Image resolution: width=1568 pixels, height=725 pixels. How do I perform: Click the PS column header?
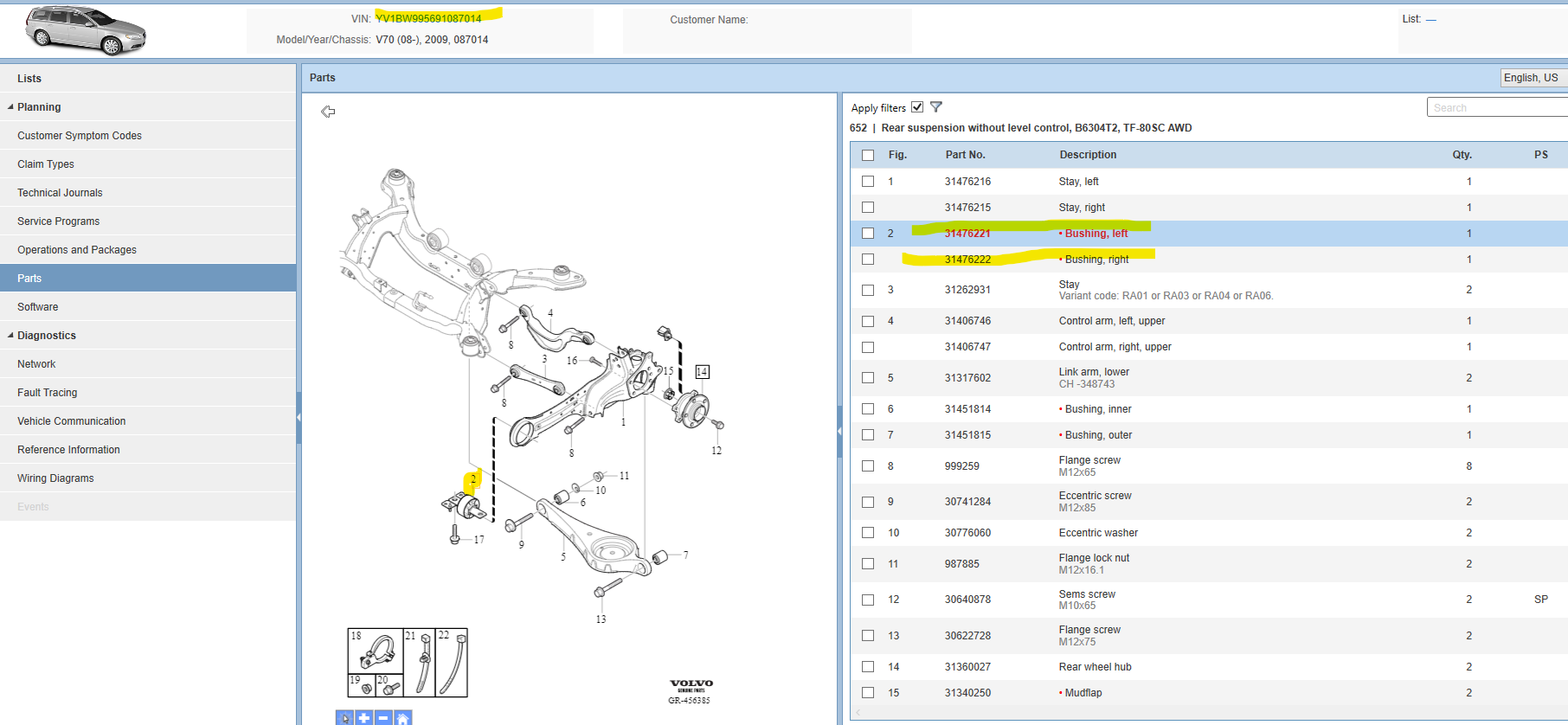1541,155
